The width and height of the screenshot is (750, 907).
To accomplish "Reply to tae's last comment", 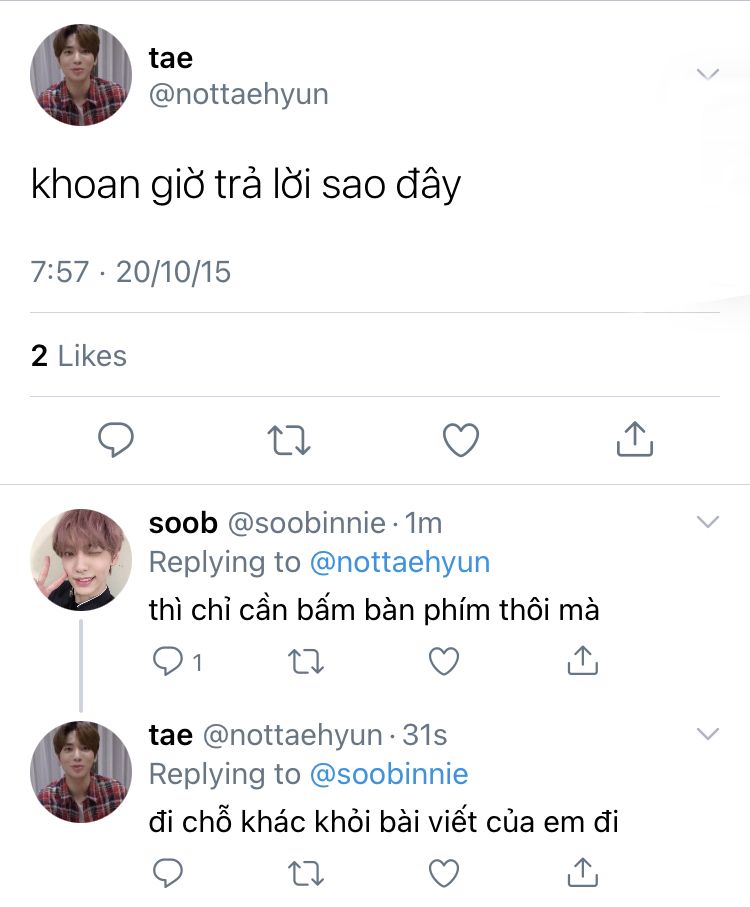I will pos(166,872).
